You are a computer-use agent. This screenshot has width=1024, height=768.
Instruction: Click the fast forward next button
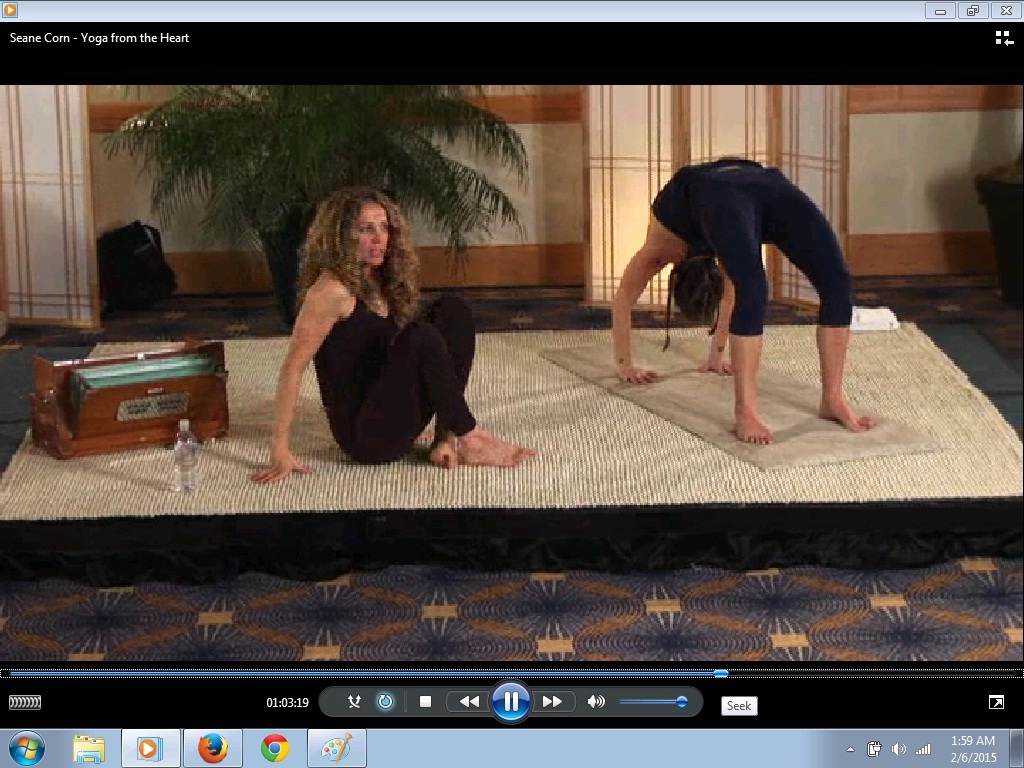coord(552,702)
